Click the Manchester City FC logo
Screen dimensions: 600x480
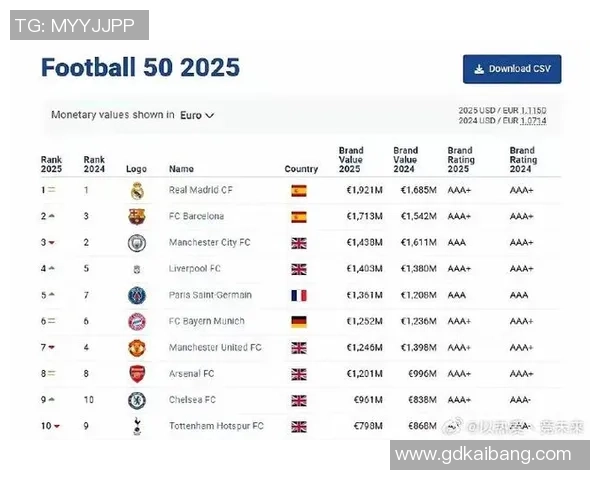pyautogui.click(x=137, y=243)
